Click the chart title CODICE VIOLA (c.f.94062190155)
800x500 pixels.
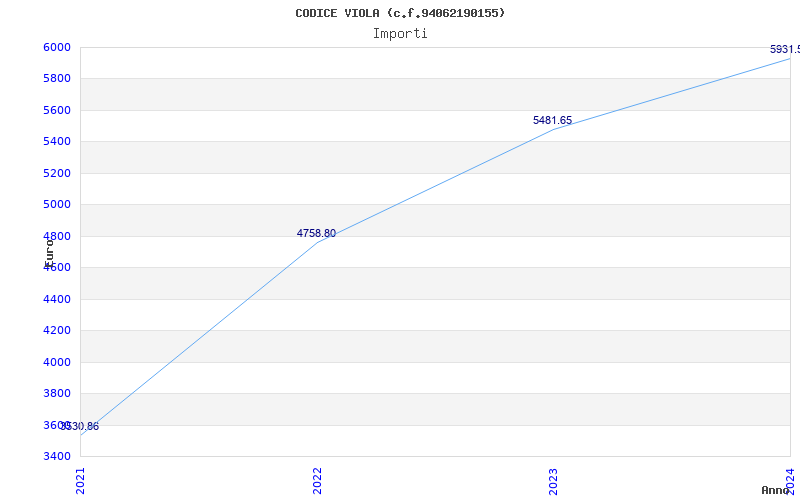(400, 13)
